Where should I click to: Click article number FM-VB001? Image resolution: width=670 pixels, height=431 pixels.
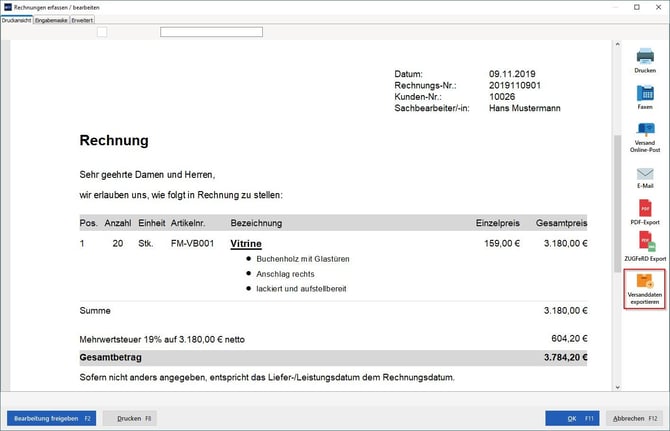tap(192, 243)
